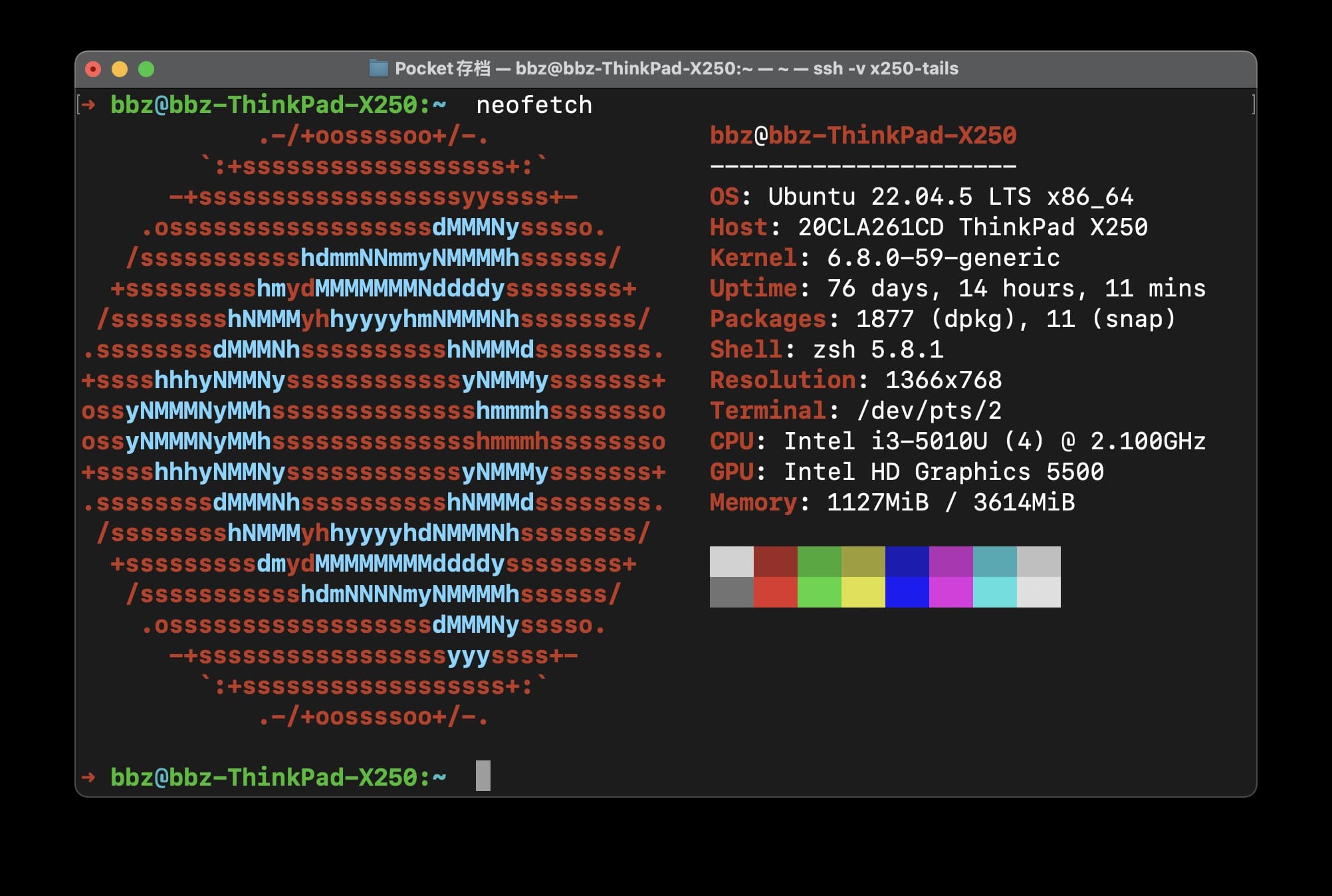This screenshot has width=1332, height=896.
Task: Click the red bbz@bbz-ThinkPad-X250 header
Action: click(x=863, y=136)
